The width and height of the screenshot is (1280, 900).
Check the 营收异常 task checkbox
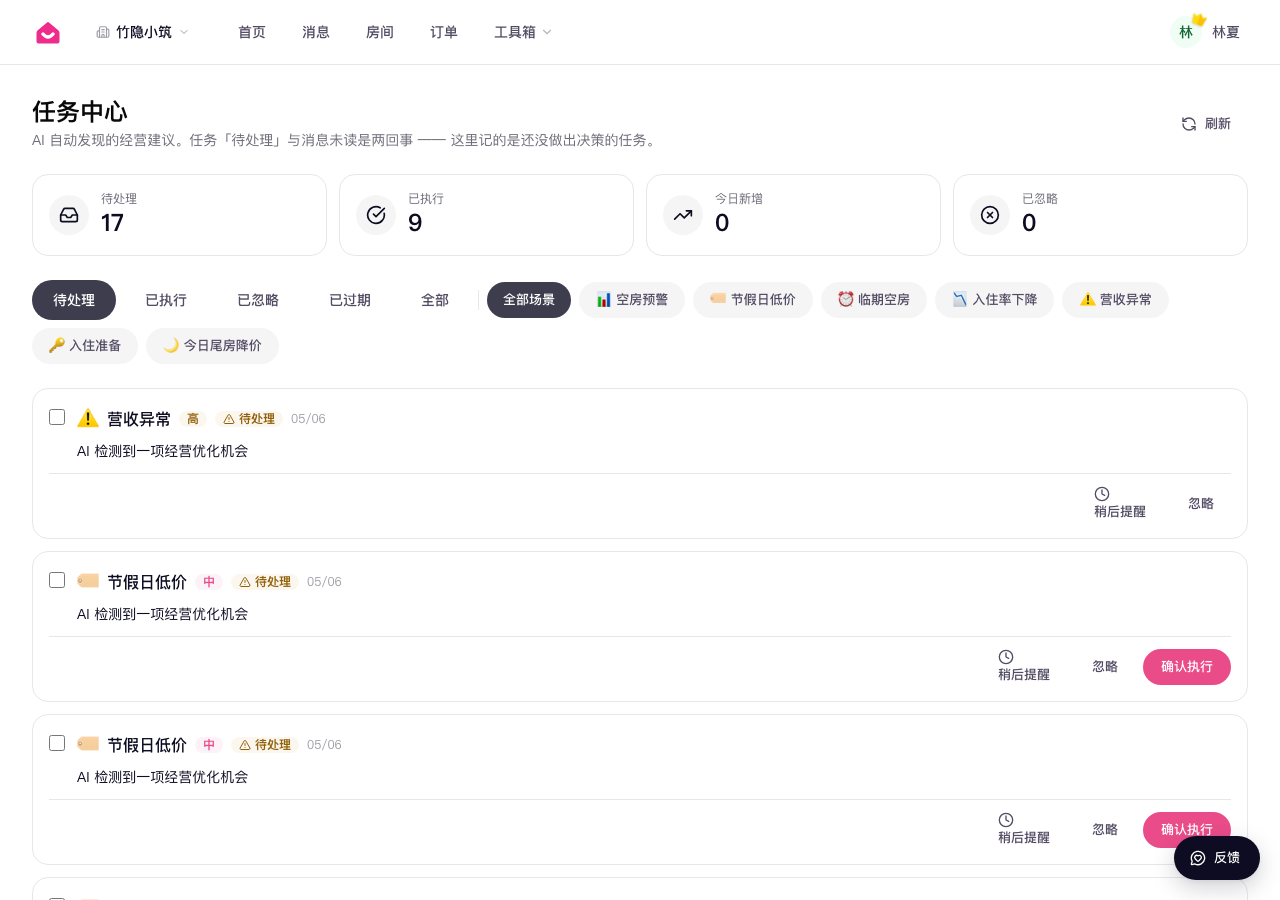pyautogui.click(x=57, y=417)
